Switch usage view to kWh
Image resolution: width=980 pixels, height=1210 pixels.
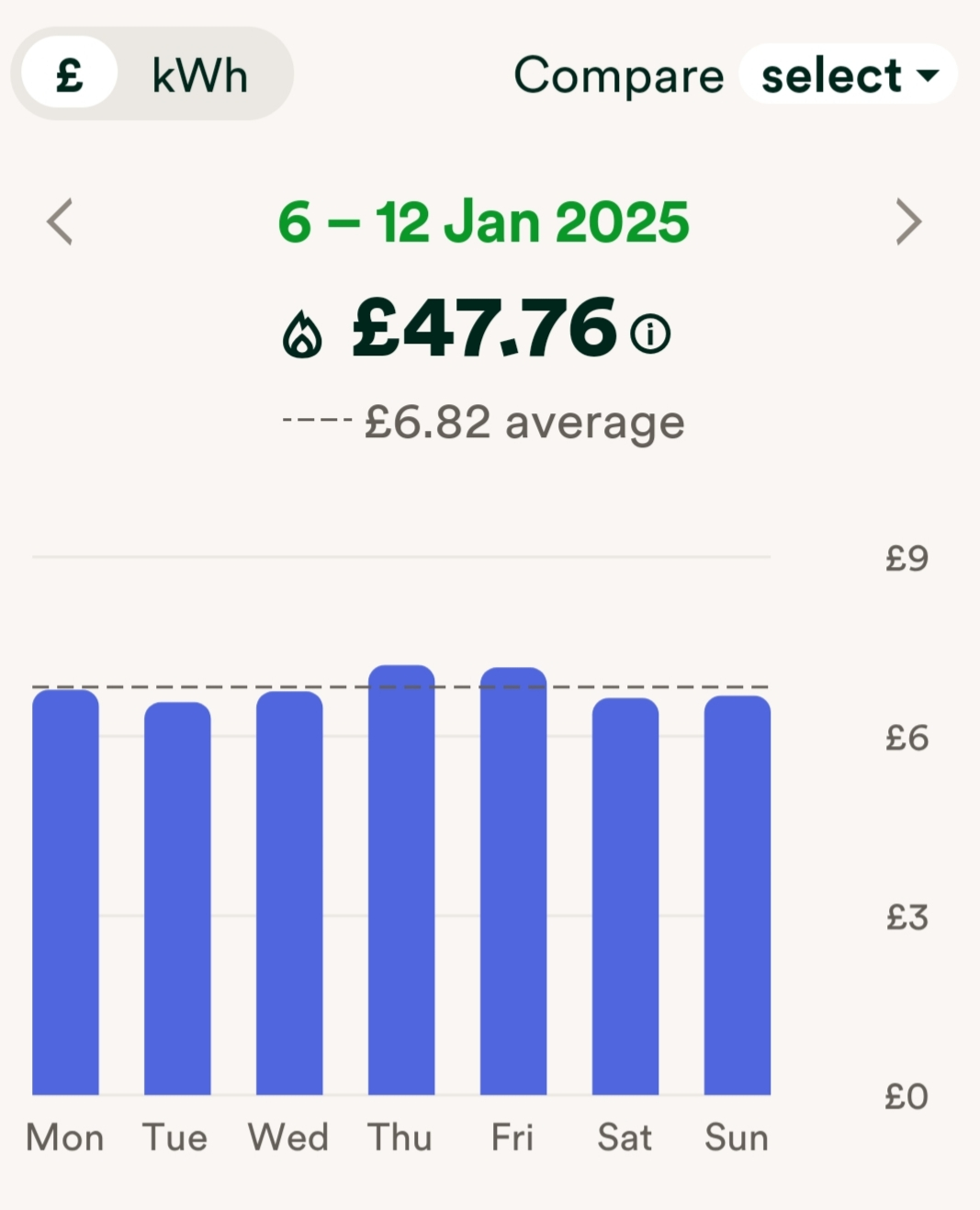[200, 75]
